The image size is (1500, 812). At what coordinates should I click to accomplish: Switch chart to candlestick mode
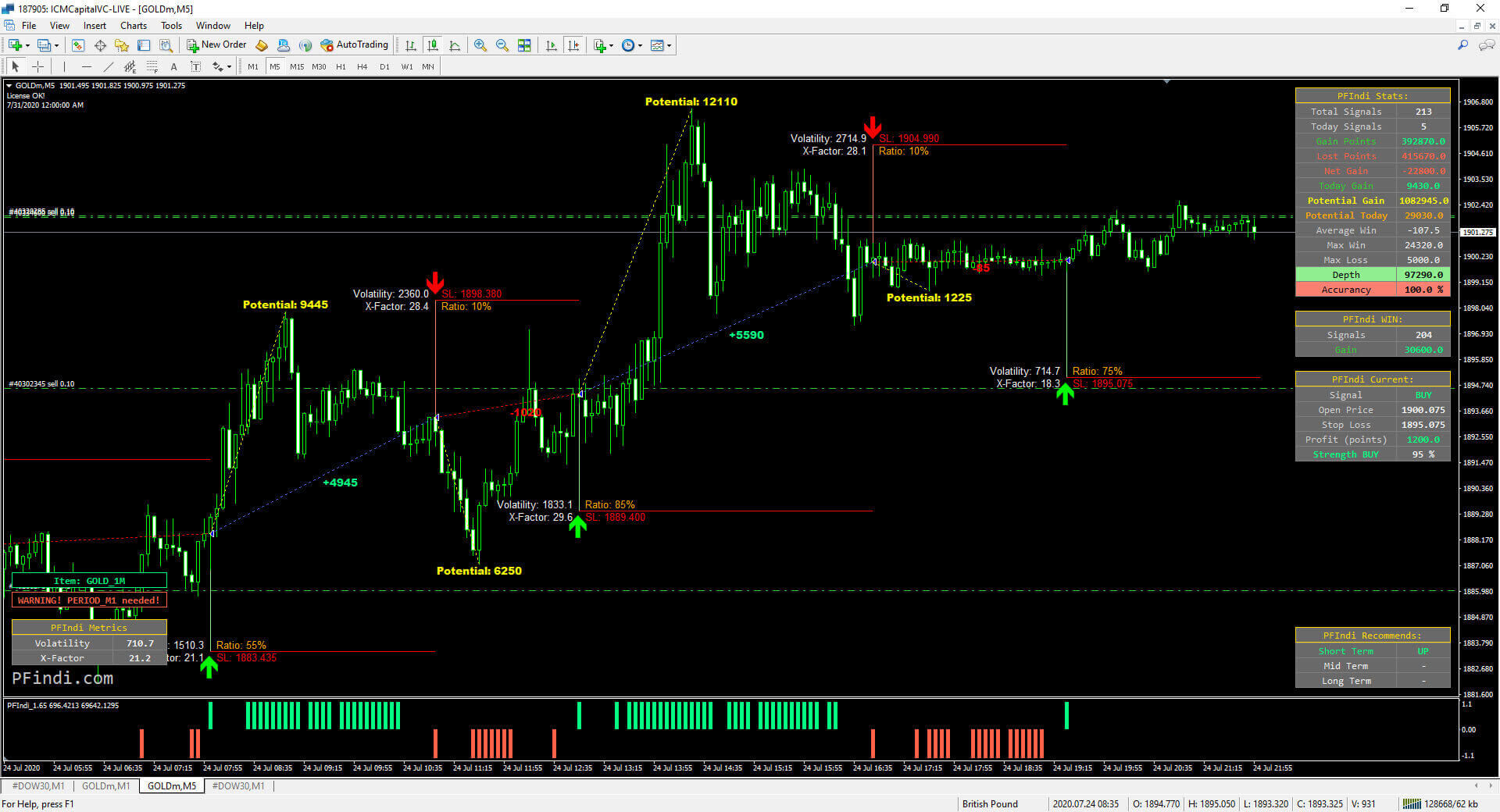click(x=433, y=45)
